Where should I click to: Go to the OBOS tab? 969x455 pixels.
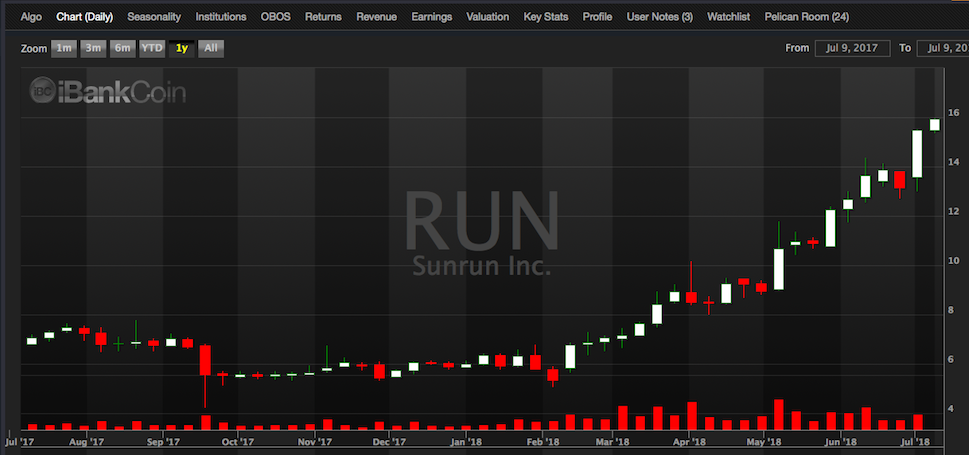275,17
